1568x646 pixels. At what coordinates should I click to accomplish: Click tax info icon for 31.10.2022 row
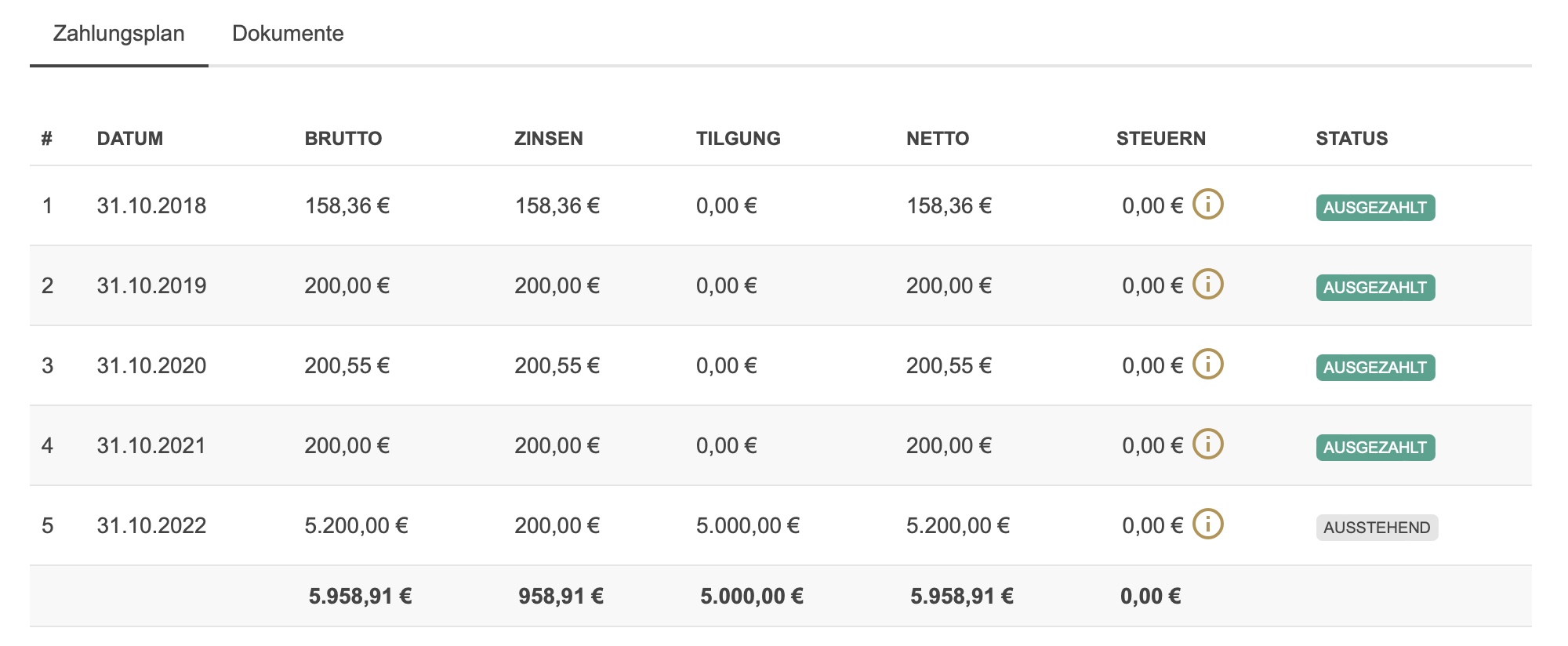point(1207,524)
